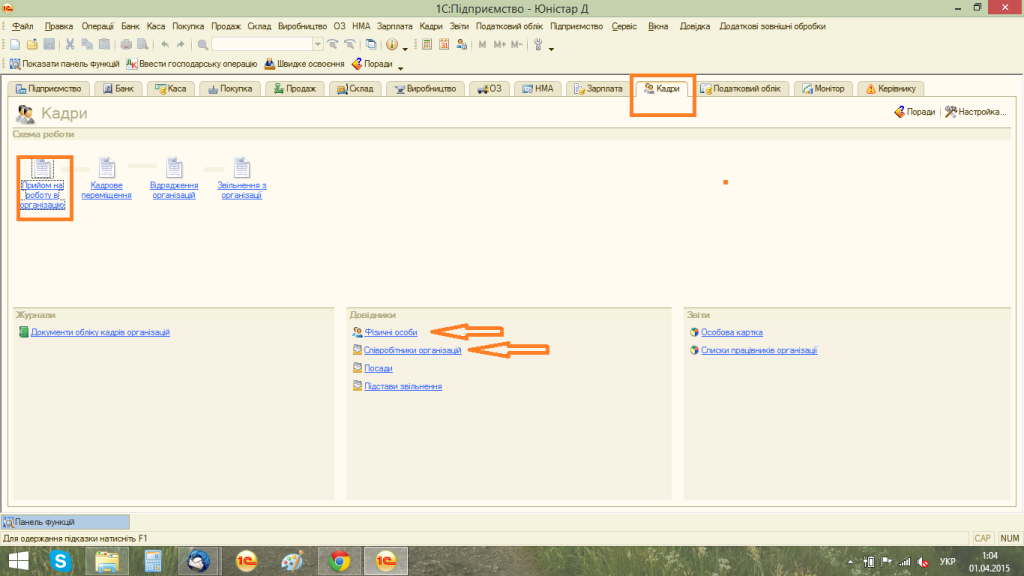This screenshot has width=1024, height=576.
Task: Open Print Preview from the toolbar
Action: pos(142,44)
